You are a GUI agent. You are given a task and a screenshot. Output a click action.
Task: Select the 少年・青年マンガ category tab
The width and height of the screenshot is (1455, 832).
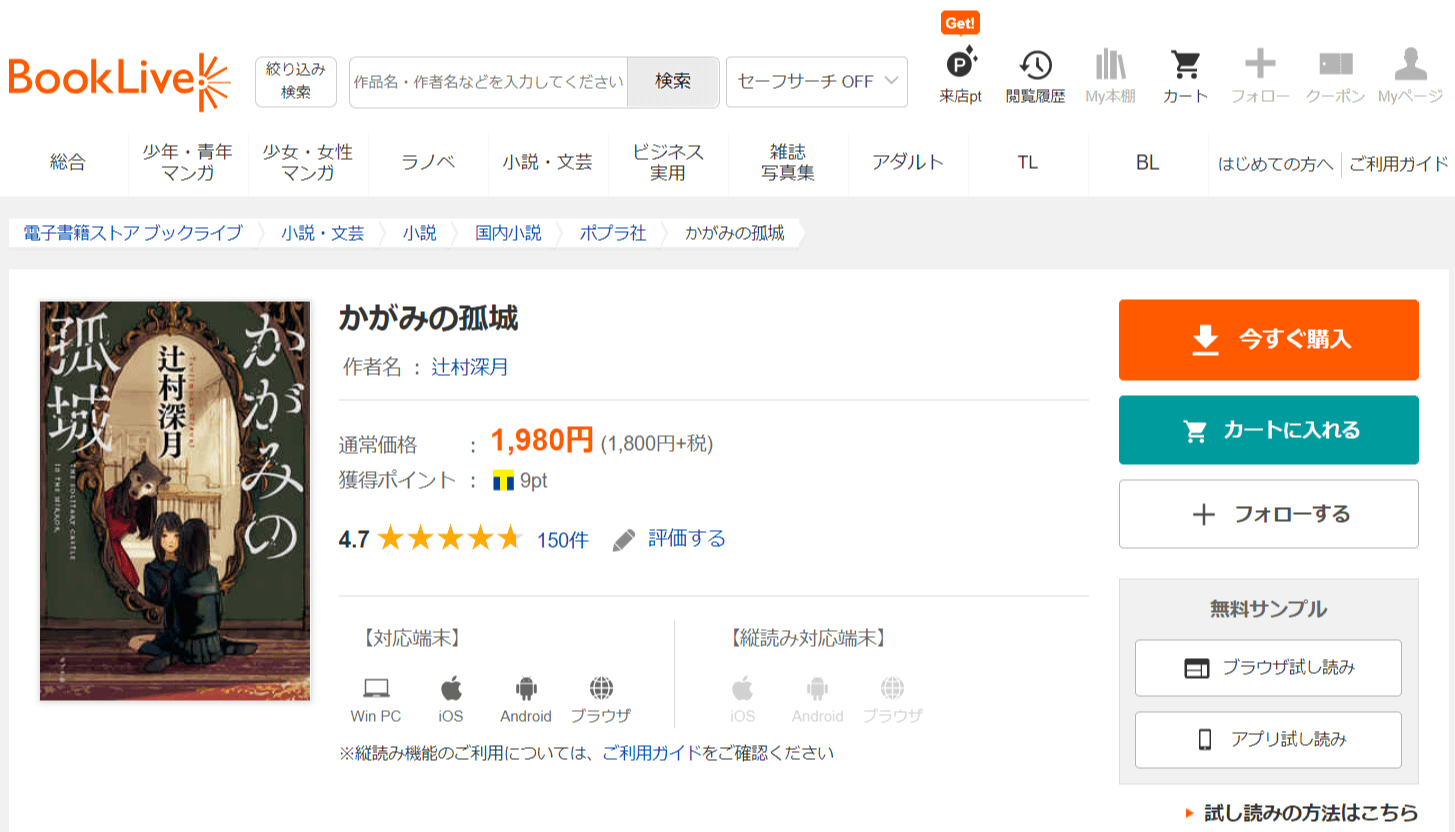187,162
